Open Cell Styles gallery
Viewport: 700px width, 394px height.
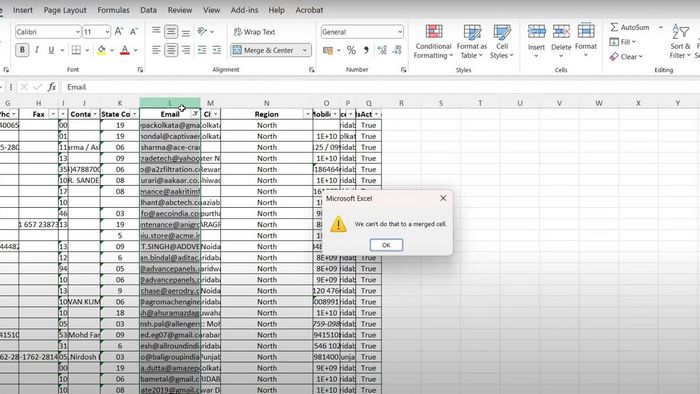coord(502,42)
